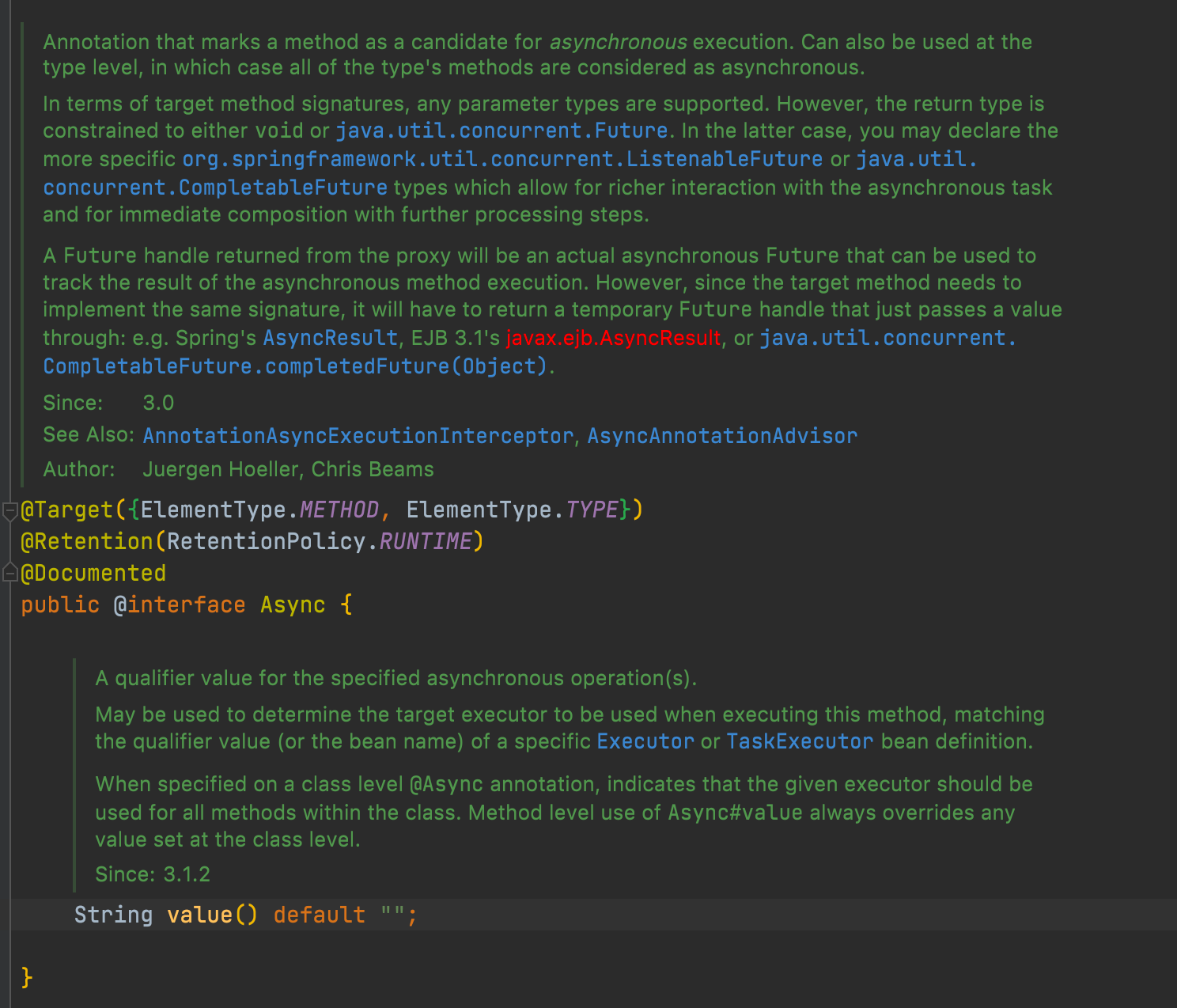Screen dimensions: 1177x1008
Task: Toggle the fold marker beside @Documented
Action: tap(9, 572)
